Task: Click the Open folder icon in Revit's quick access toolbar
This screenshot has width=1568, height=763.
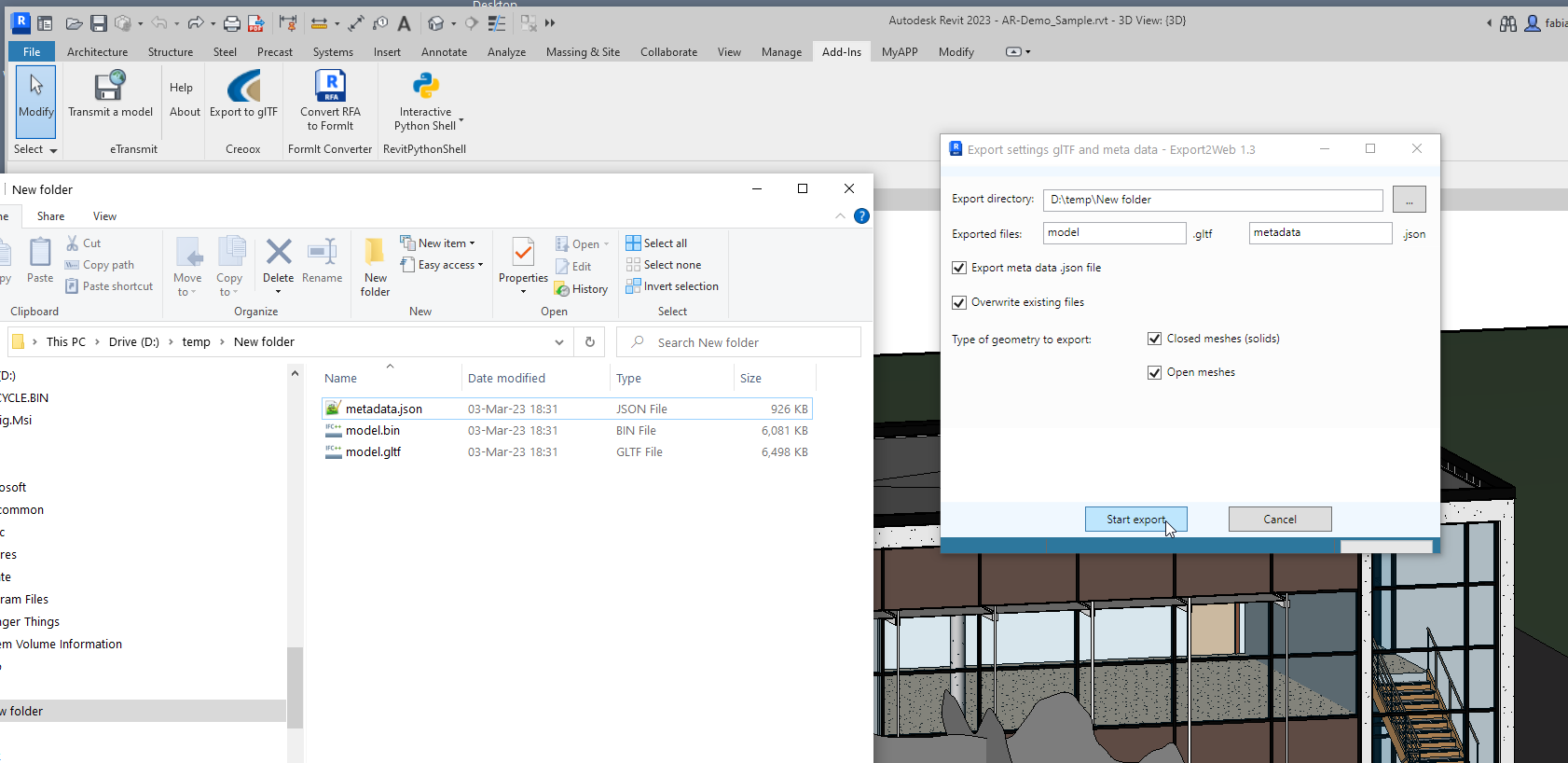Action: click(75, 23)
